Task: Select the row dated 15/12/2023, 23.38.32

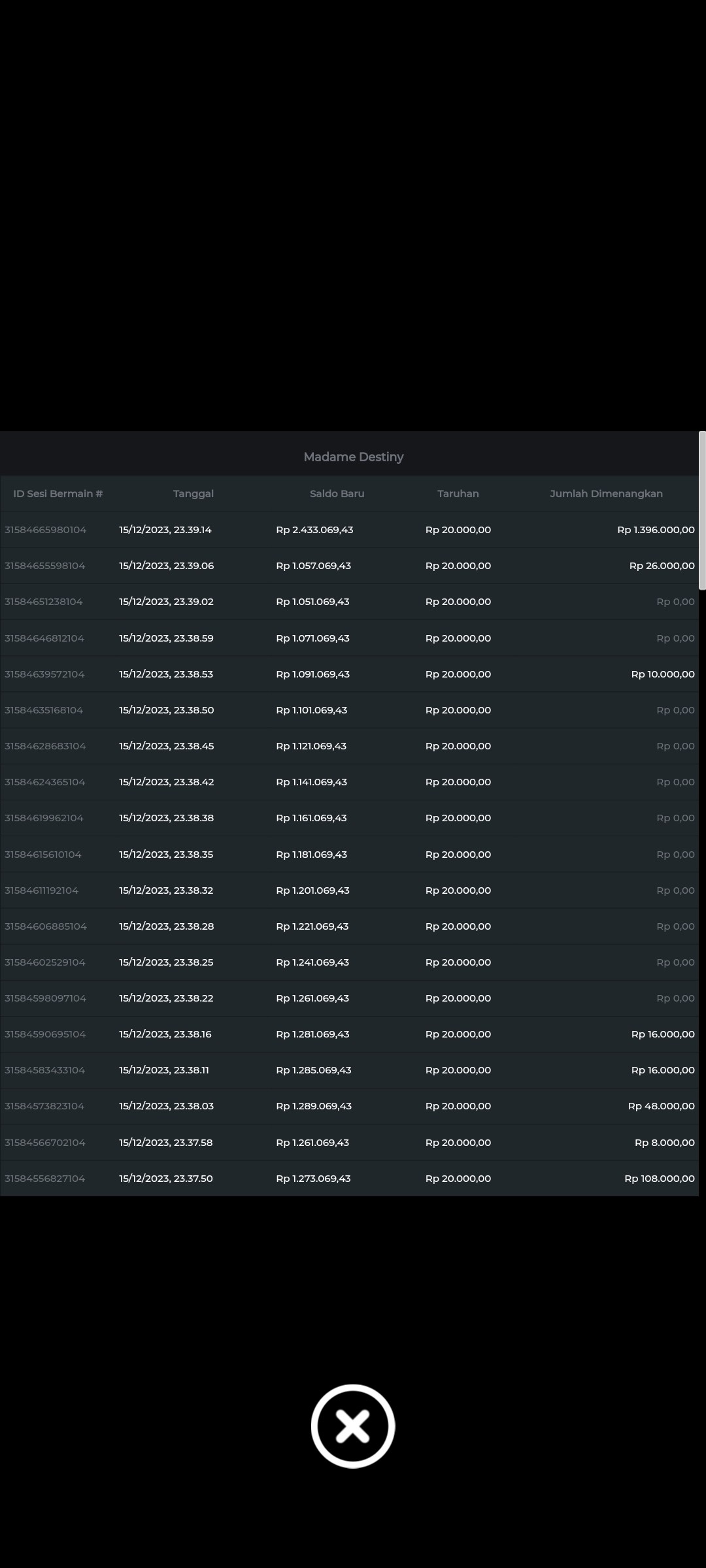Action: (166, 890)
